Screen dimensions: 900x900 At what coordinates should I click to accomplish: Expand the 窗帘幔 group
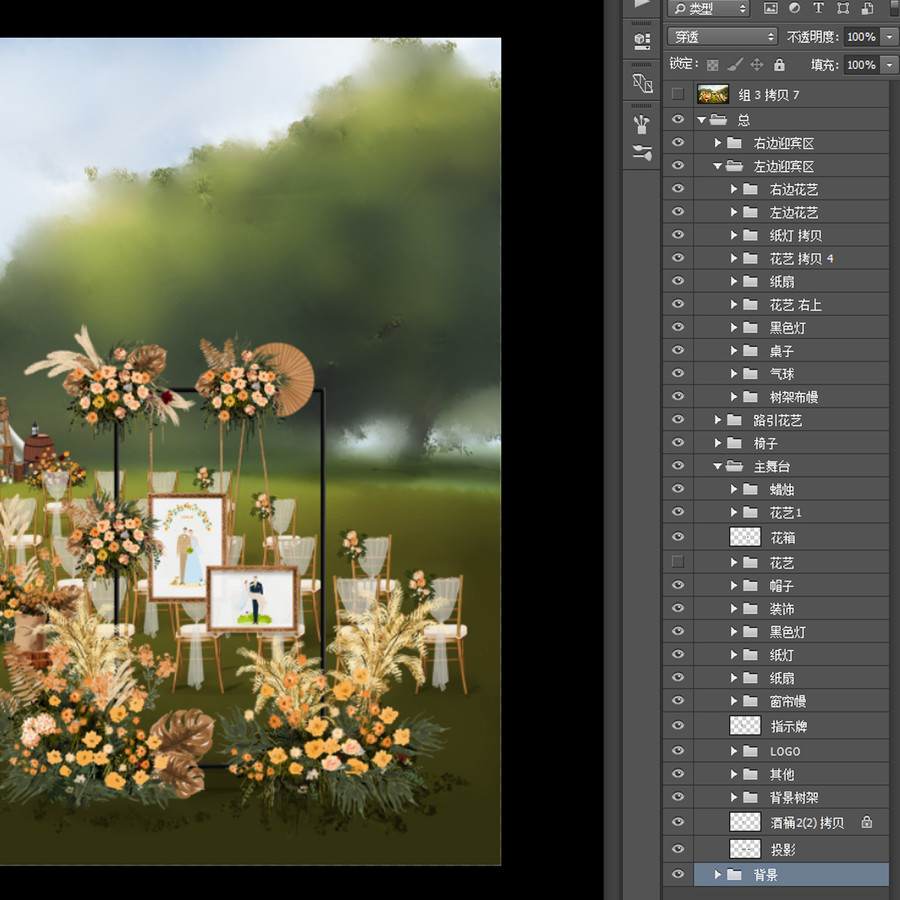[734, 701]
